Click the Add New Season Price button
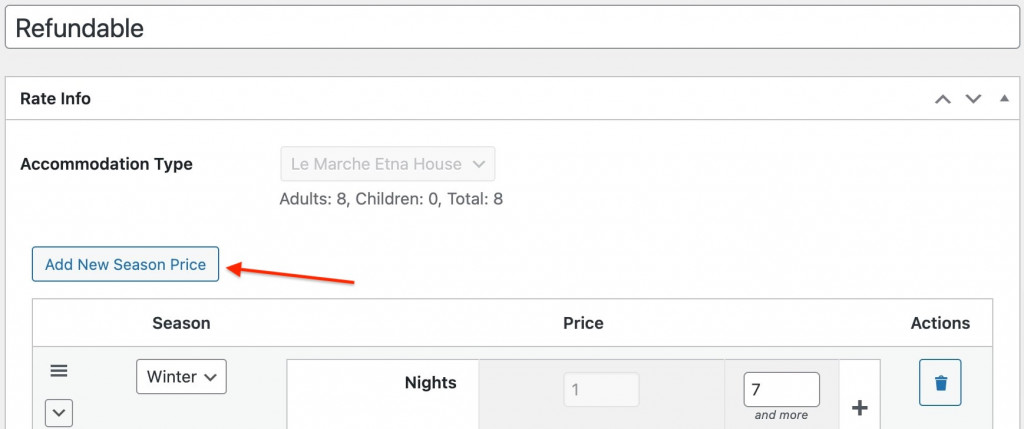1024x429 pixels. pyautogui.click(x=125, y=265)
